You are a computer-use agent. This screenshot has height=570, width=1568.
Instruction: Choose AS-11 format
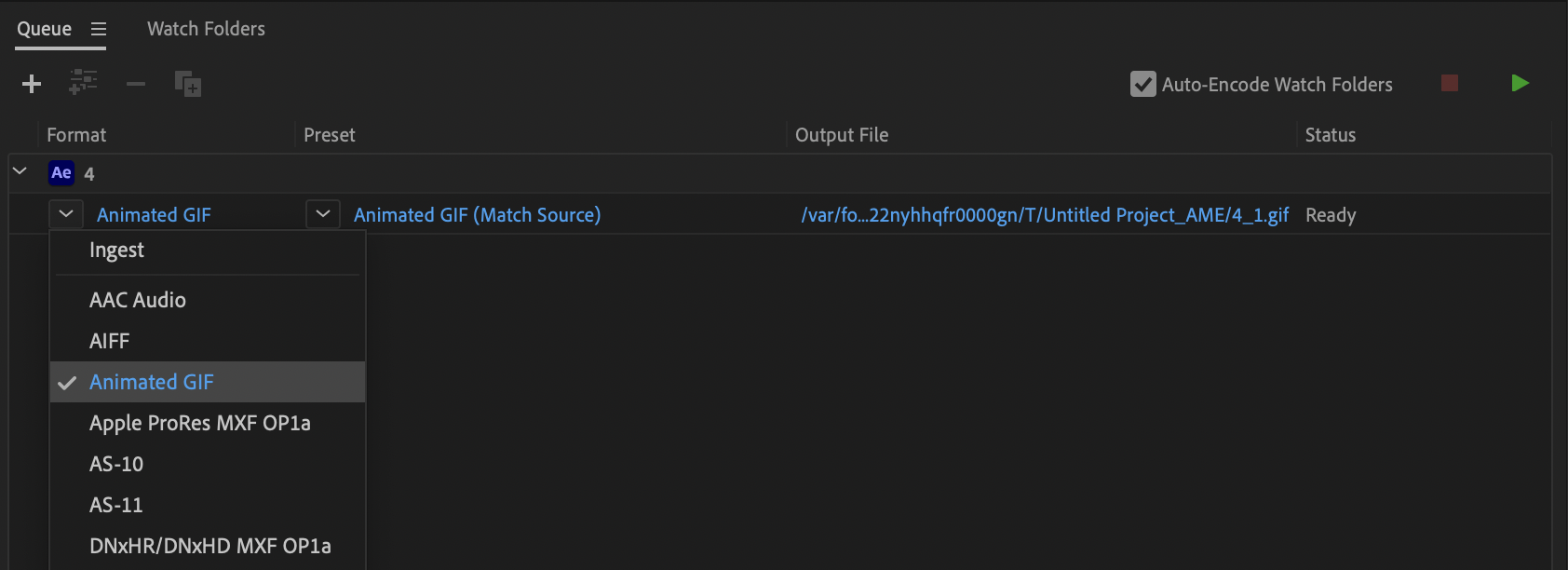[208, 505]
